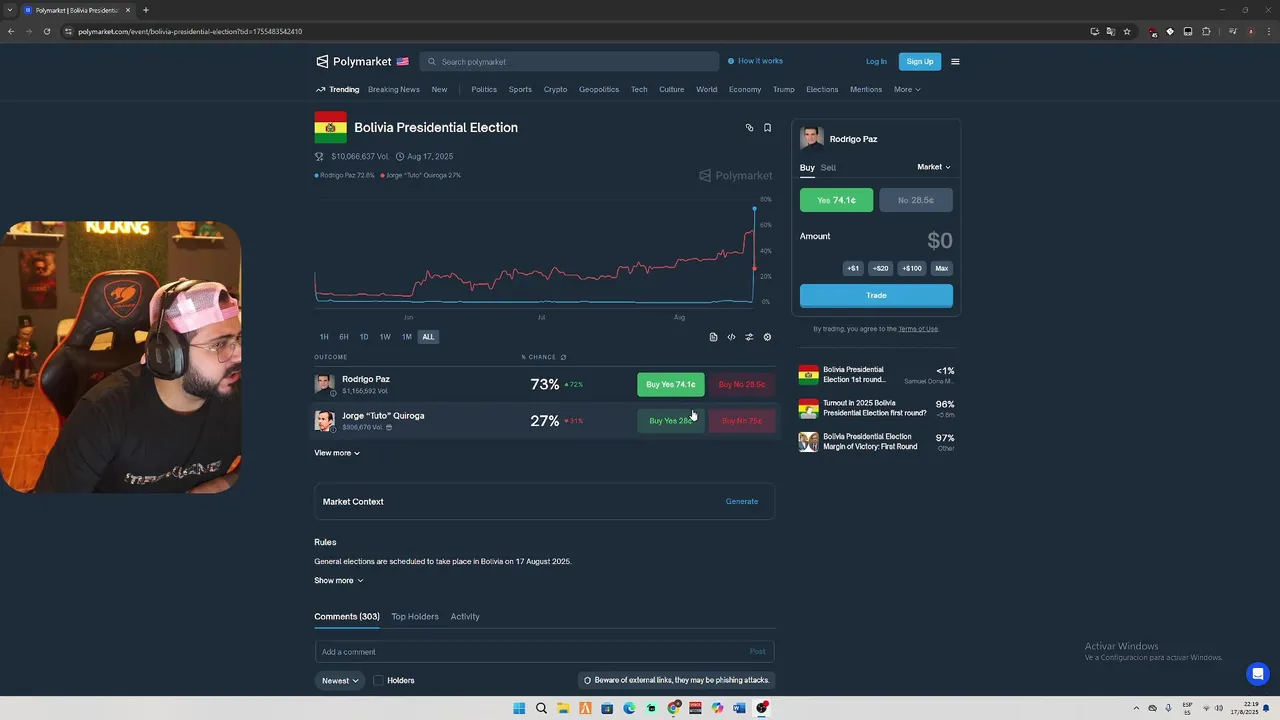Open chart settings gear icon

pos(767,337)
